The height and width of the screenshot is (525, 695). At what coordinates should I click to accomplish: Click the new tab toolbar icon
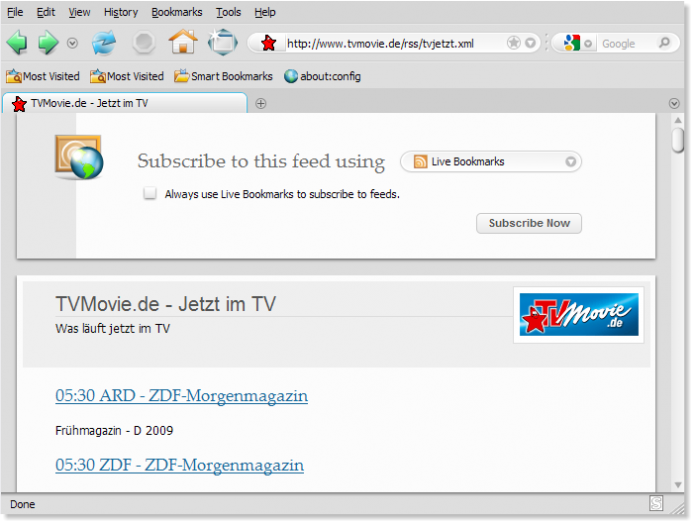pos(223,42)
